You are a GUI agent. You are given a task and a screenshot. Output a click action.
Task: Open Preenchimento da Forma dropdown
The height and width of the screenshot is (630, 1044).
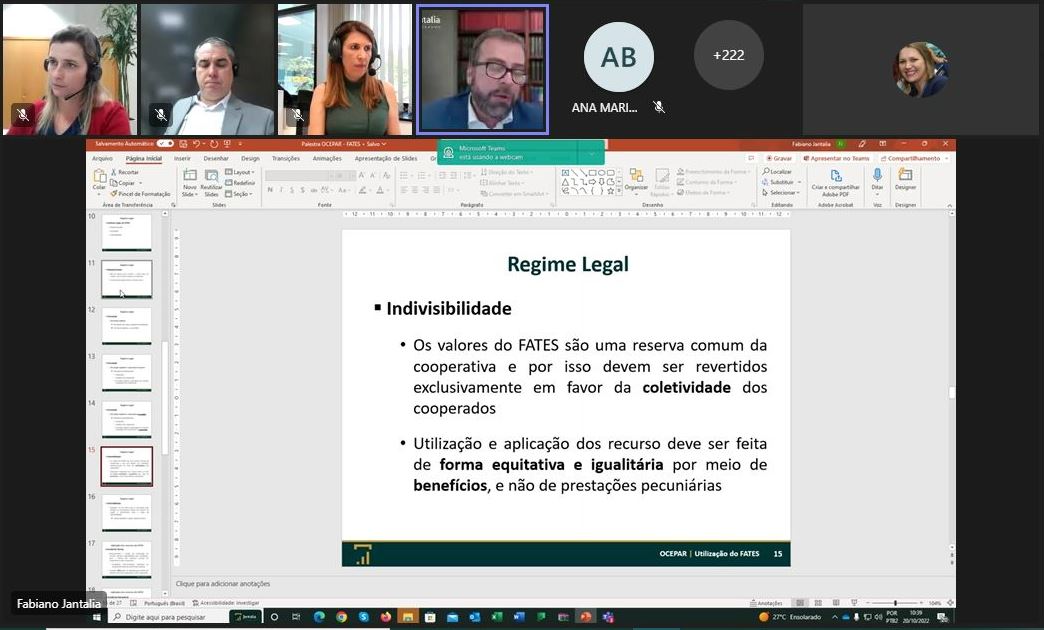tap(712, 172)
